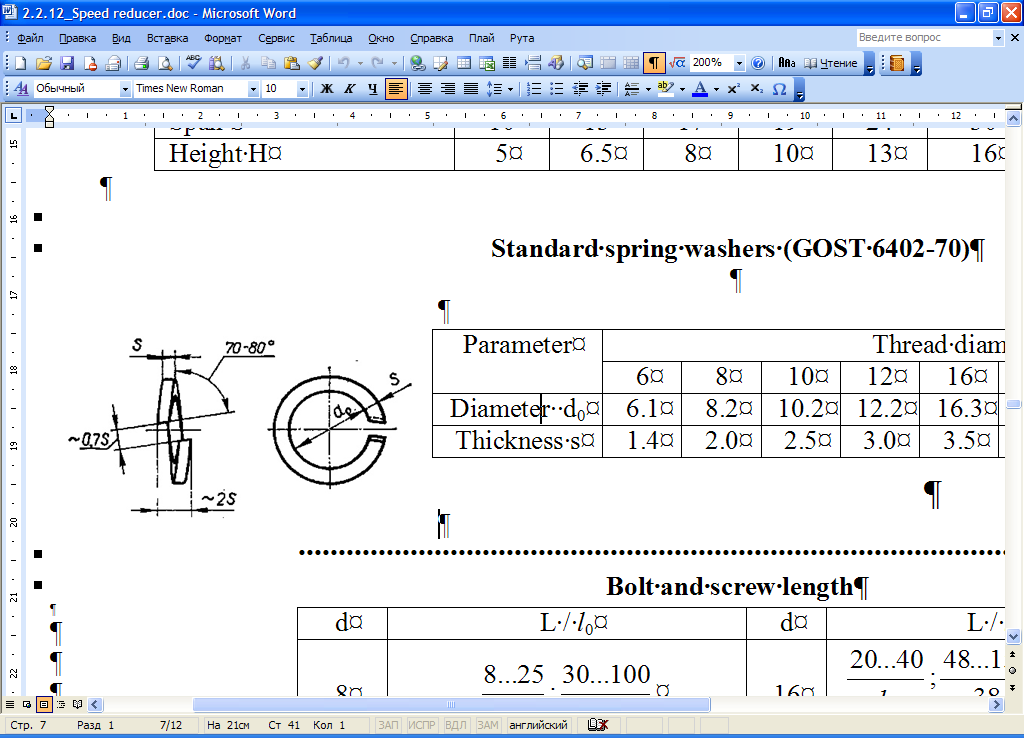
Task: Toggle justified text alignment
Action: point(470,89)
